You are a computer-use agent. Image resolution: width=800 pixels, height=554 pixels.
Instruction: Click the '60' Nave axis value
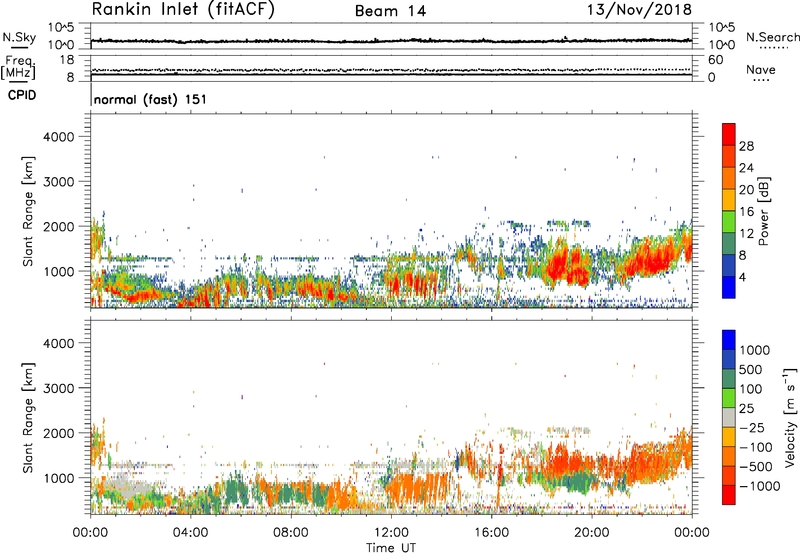pos(716,60)
